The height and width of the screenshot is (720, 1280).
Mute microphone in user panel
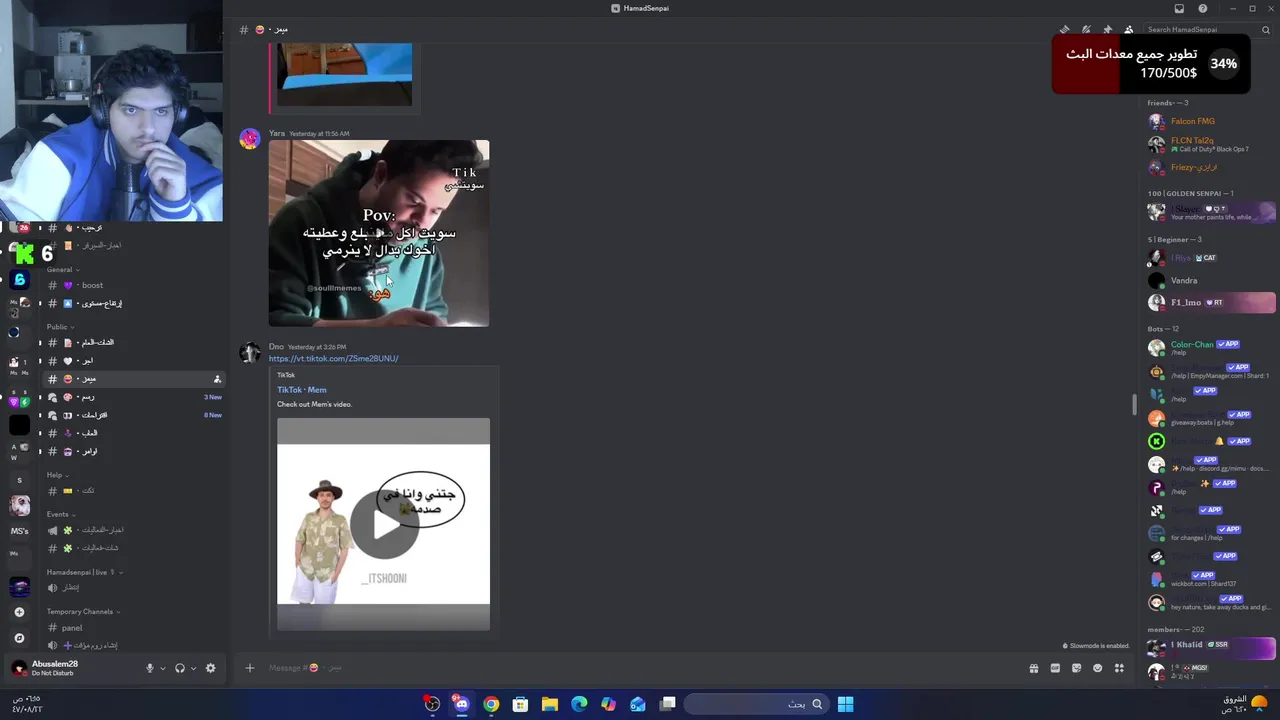tap(150, 668)
